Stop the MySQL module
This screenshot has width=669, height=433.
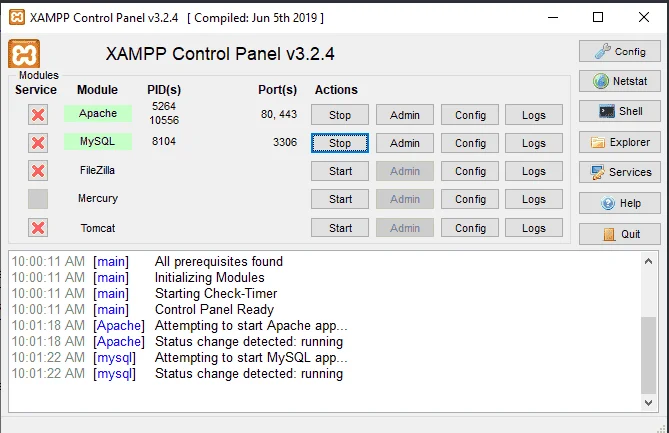pyautogui.click(x=340, y=143)
